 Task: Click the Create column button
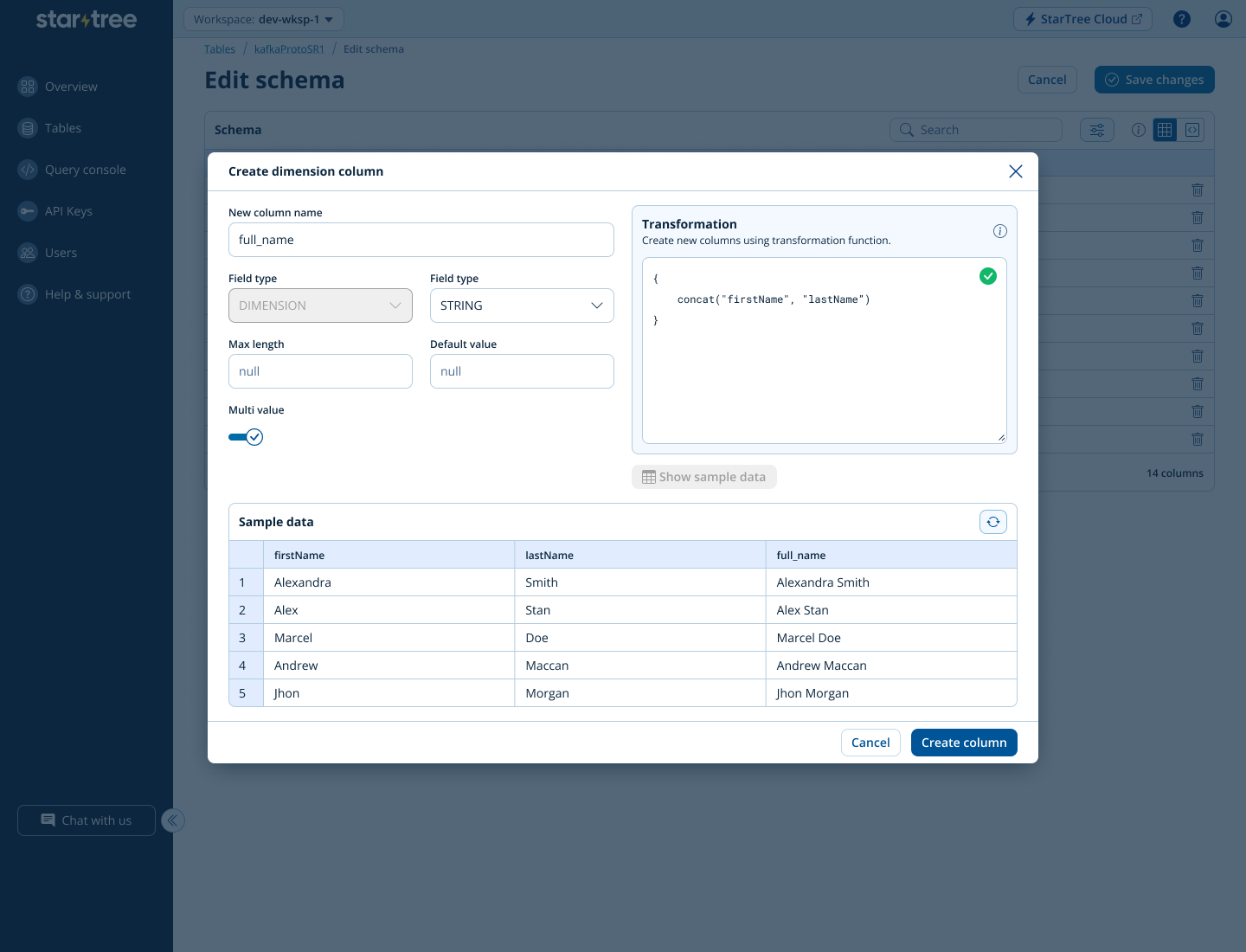point(963,743)
